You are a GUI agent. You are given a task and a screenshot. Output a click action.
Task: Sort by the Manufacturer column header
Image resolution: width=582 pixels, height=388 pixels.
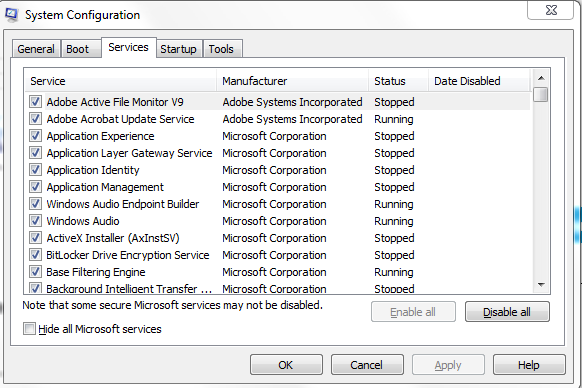pyautogui.click(x=292, y=81)
